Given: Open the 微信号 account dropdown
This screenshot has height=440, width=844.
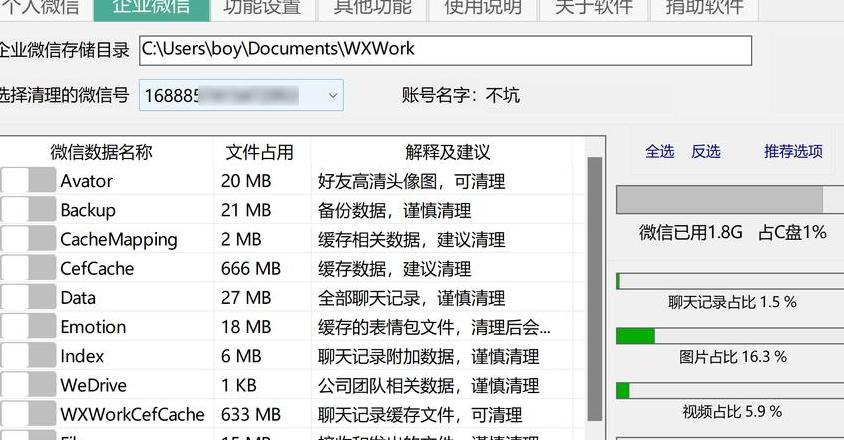Looking at the screenshot, I should pos(241,95).
